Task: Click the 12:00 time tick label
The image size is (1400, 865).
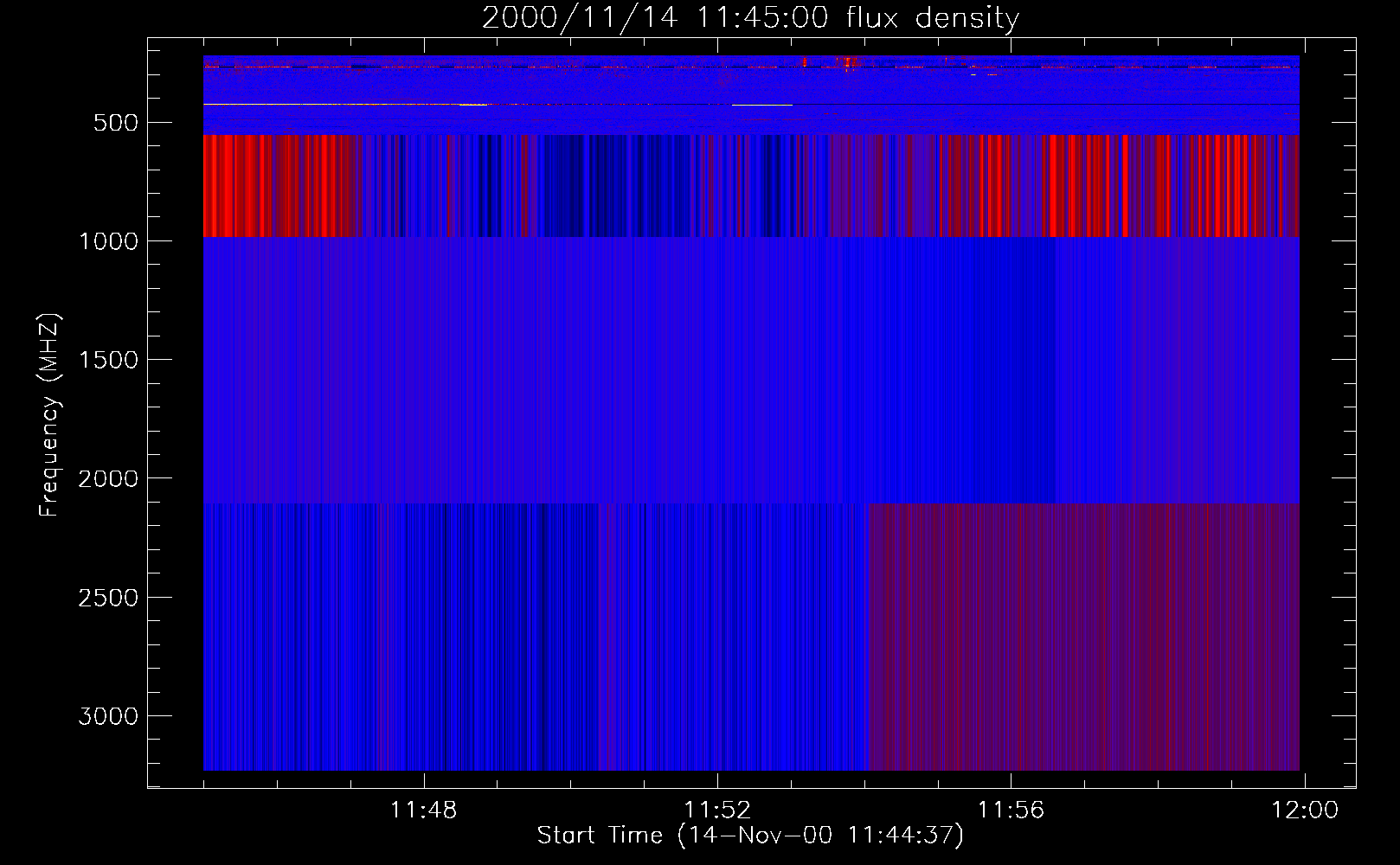Action: pyautogui.click(x=1304, y=811)
